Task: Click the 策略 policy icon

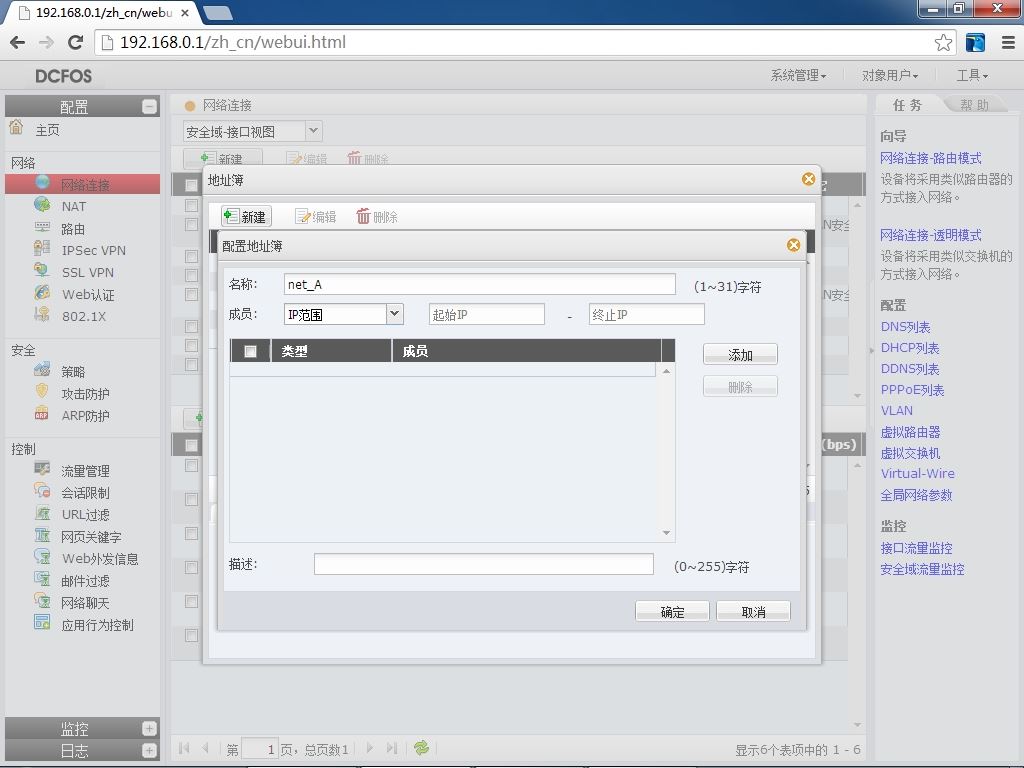Action: [42, 370]
